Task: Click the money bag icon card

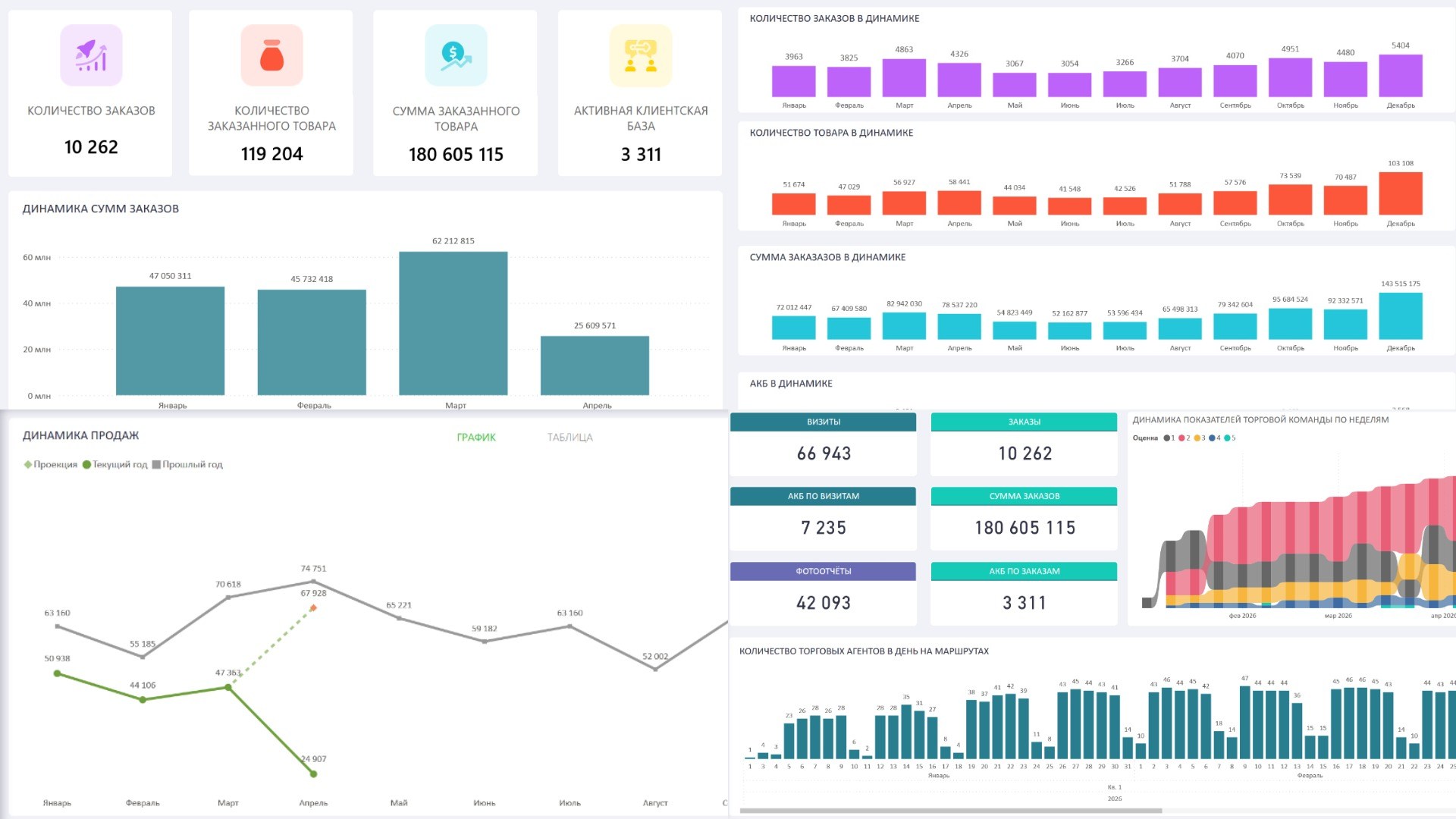Action: 271,55
